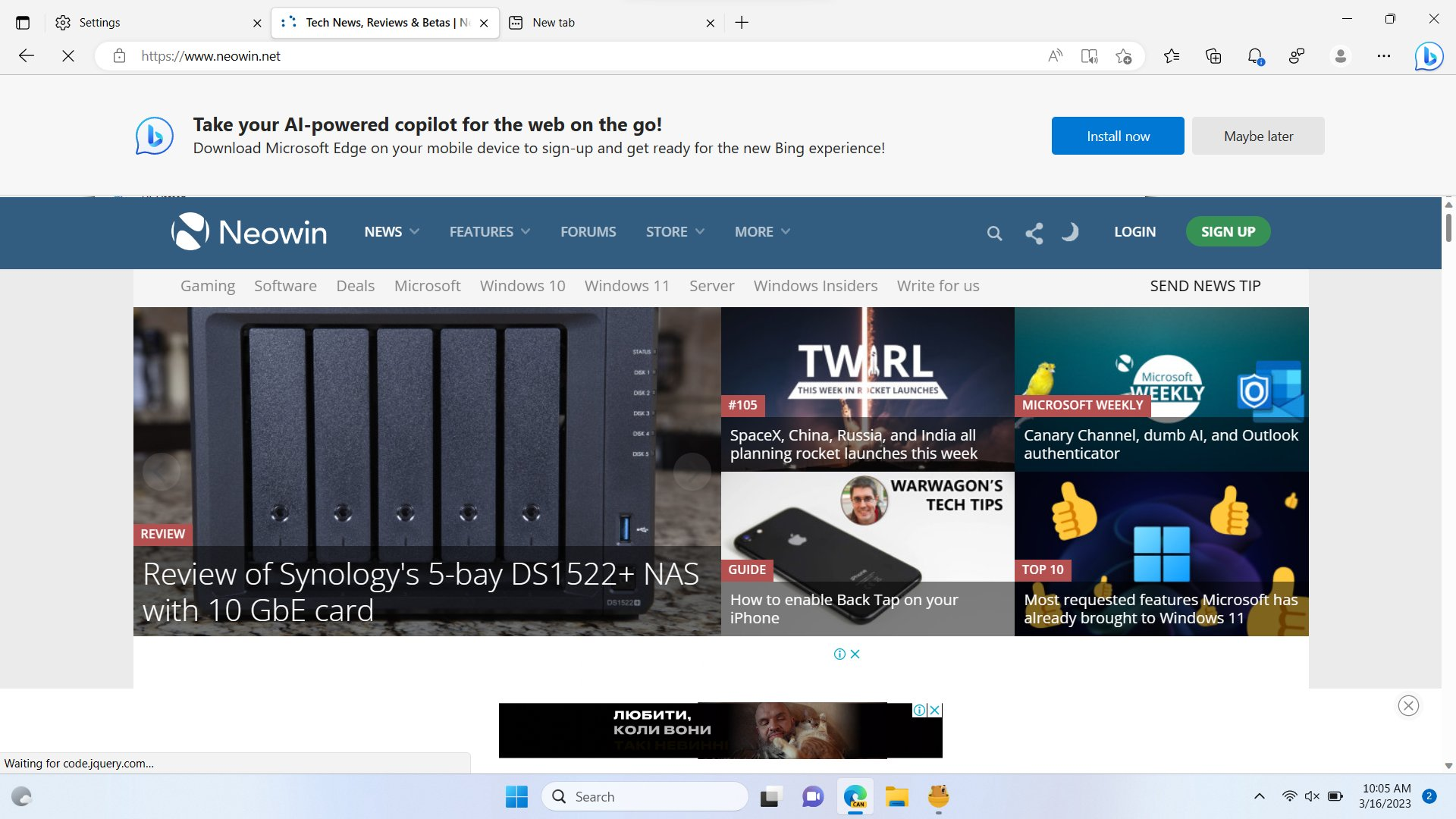Click the Install now button
Image resolution: width=1456 pixels, height=819 pixels.
point(1117,136)
